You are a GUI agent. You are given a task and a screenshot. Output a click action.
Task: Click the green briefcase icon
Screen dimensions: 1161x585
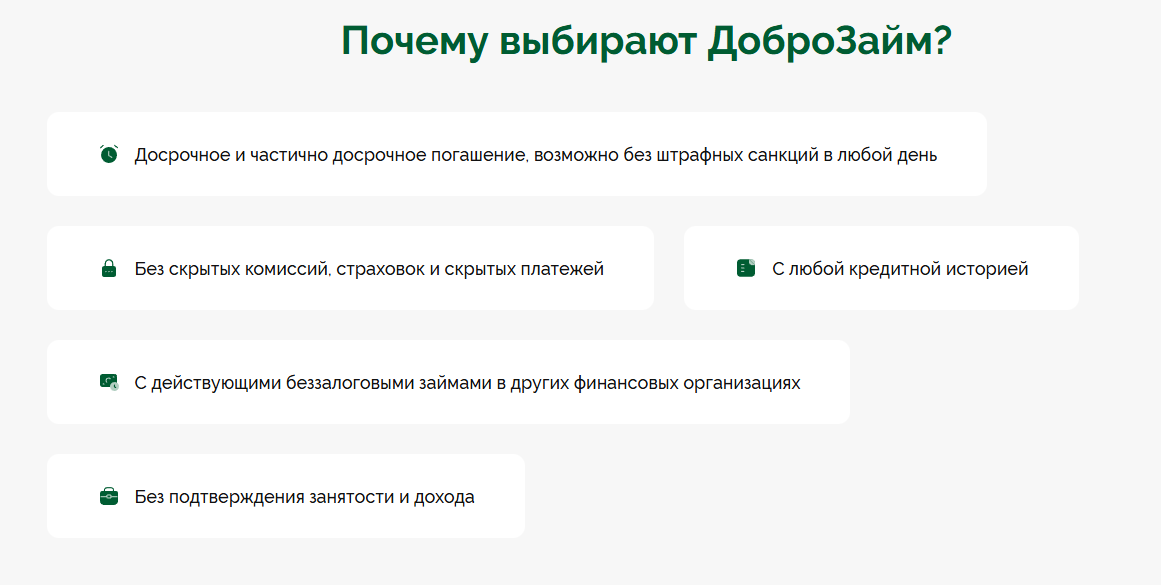coord(109,496)
